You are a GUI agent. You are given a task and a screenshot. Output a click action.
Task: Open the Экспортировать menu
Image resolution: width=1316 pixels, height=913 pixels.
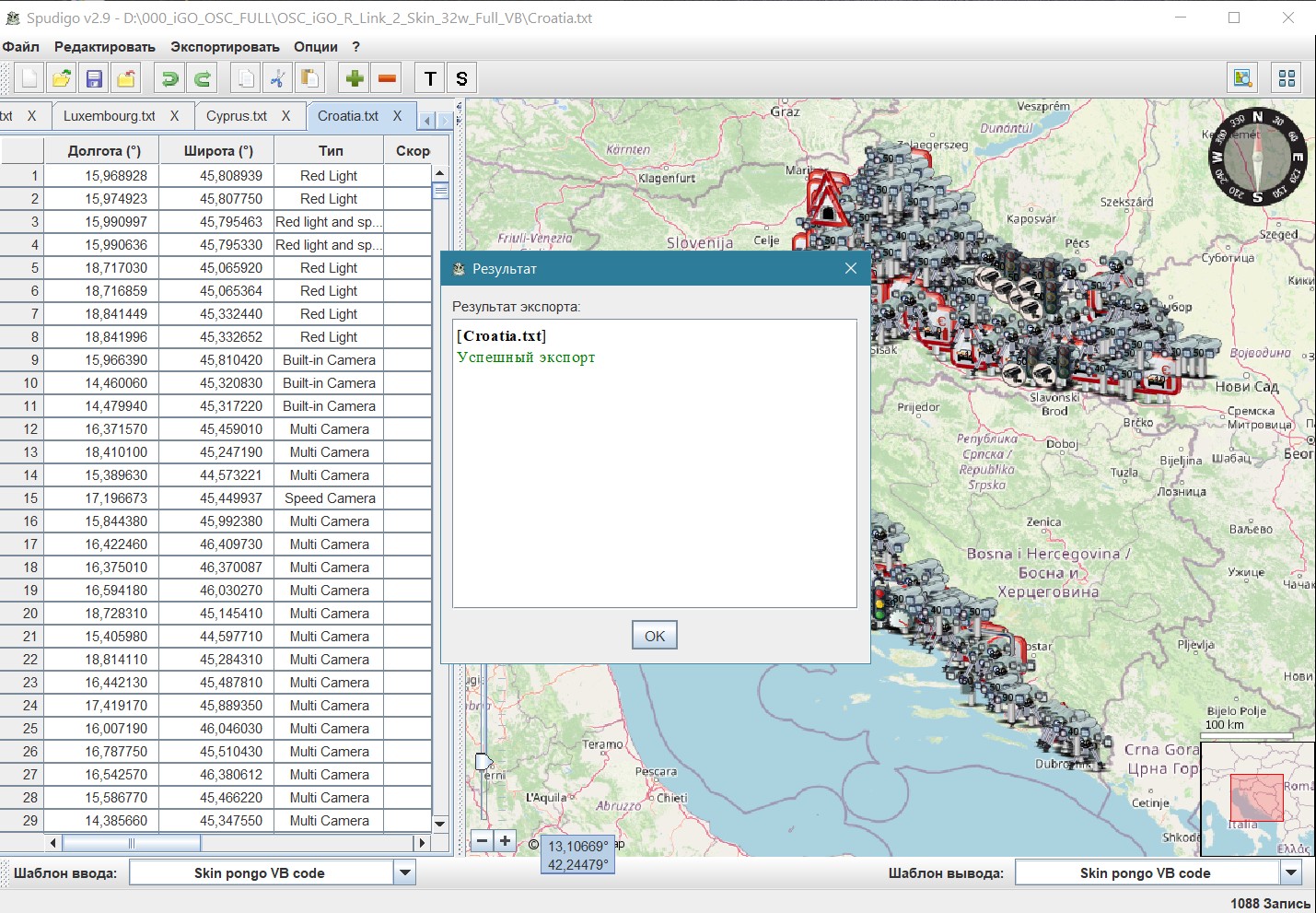225,47
